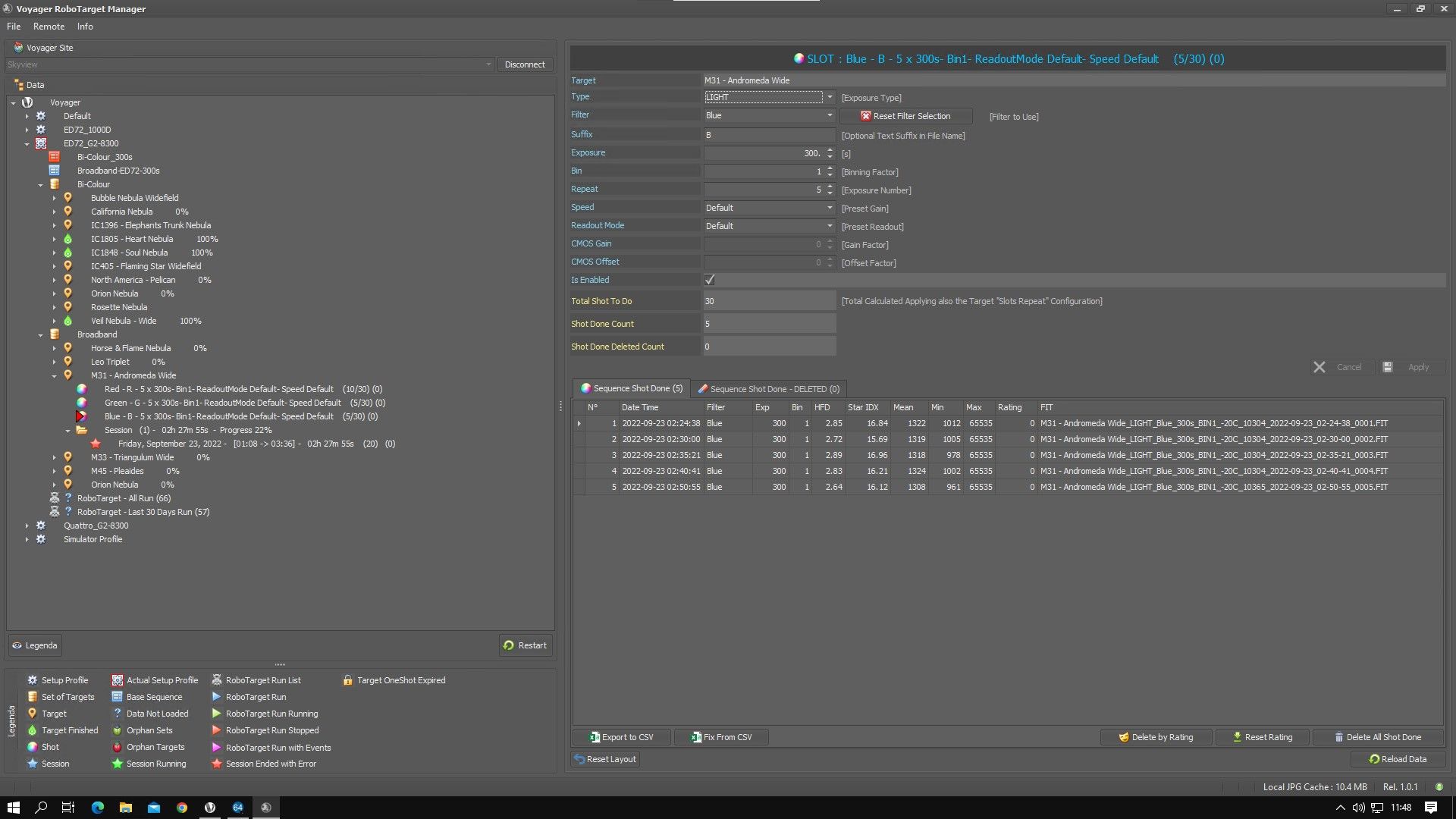Image resolution: width=1456 pixels, height=819 pixels.
Task: Click Reload Data button
Action: click(1397, 759)
